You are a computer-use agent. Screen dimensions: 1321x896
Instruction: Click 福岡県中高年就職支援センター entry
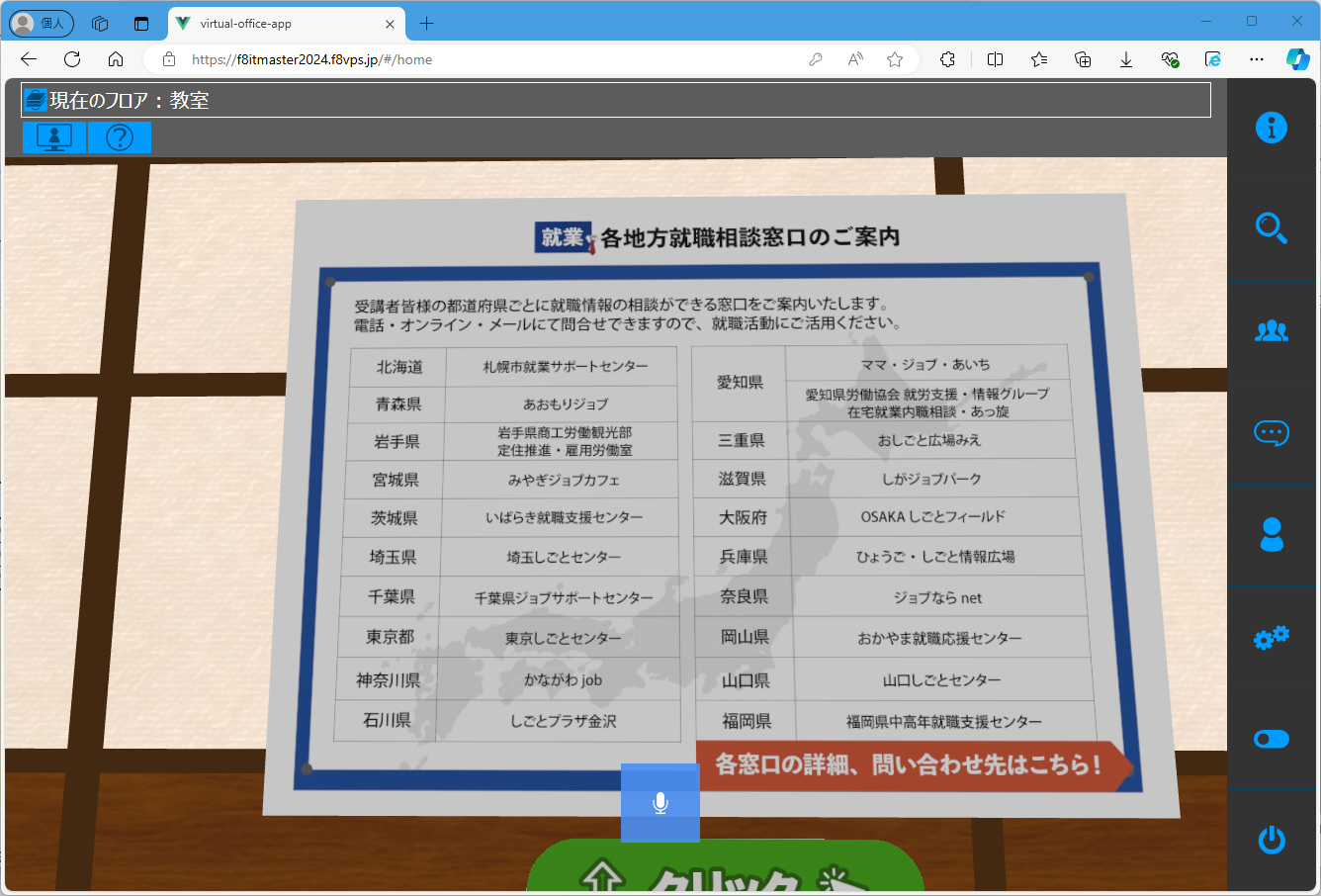944,722
